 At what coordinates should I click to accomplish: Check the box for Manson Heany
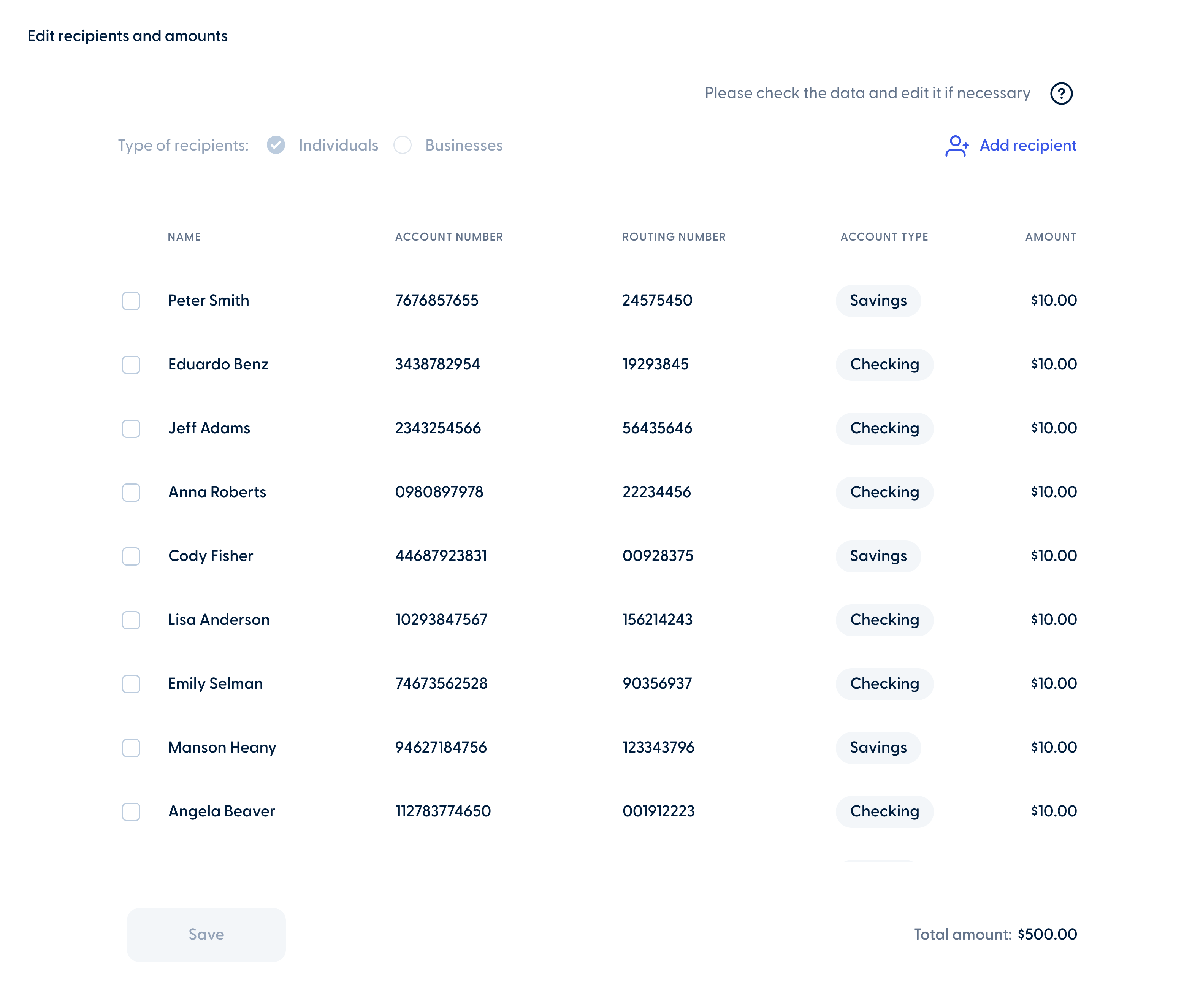pyautogui.click(x=131, y=748)
